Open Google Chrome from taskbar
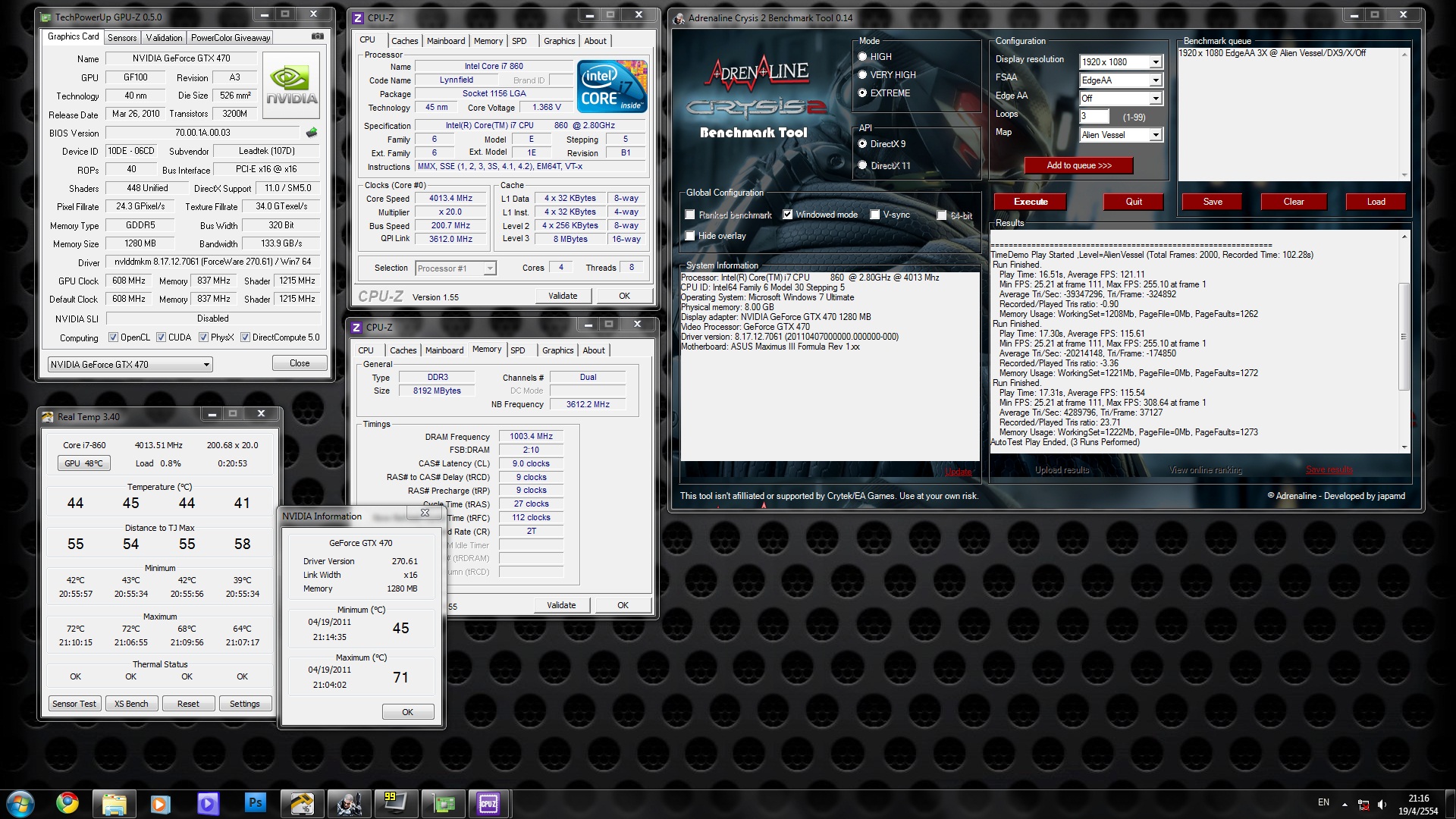 point(67,803)
